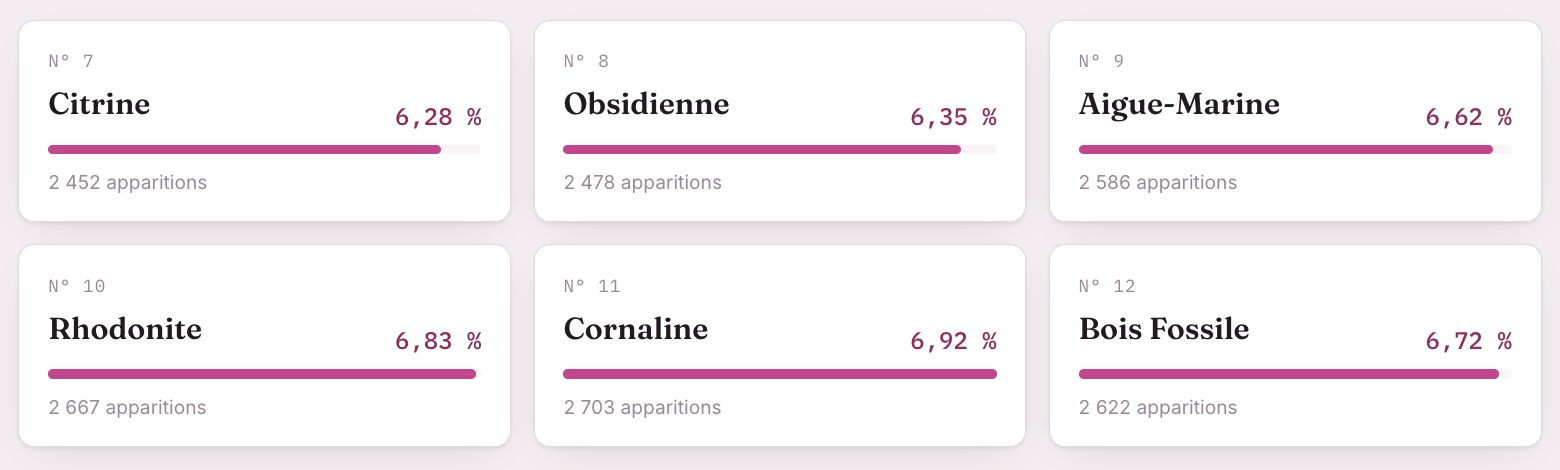Click the Obsidienne progress bar
The height and width of the screenshot is (470, 1560).
(x=780, y=150)
